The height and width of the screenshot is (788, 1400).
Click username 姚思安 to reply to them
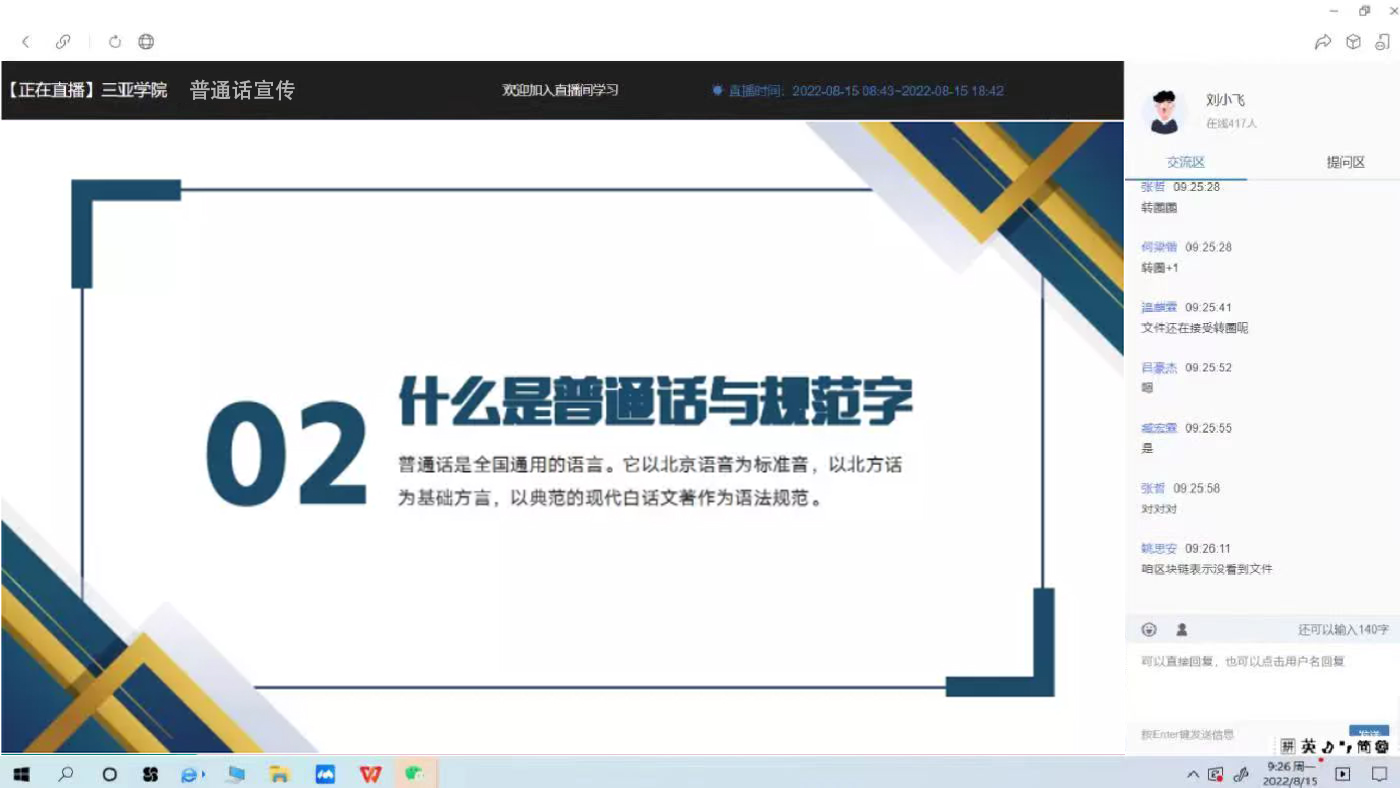1157,548
